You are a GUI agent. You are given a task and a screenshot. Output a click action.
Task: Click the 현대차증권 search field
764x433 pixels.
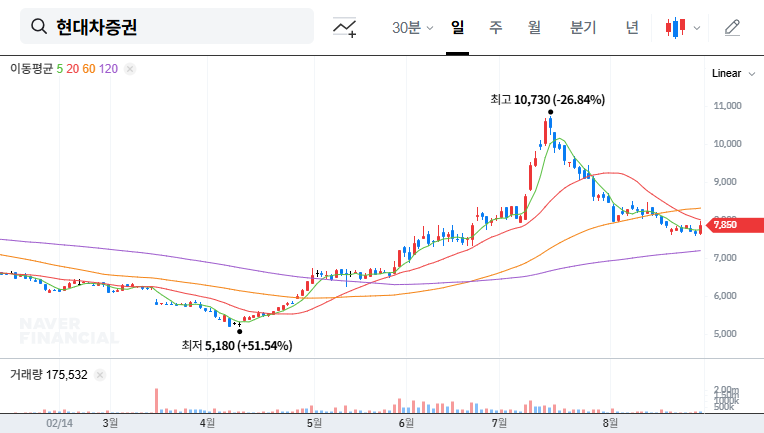click(x=167, y=26)
